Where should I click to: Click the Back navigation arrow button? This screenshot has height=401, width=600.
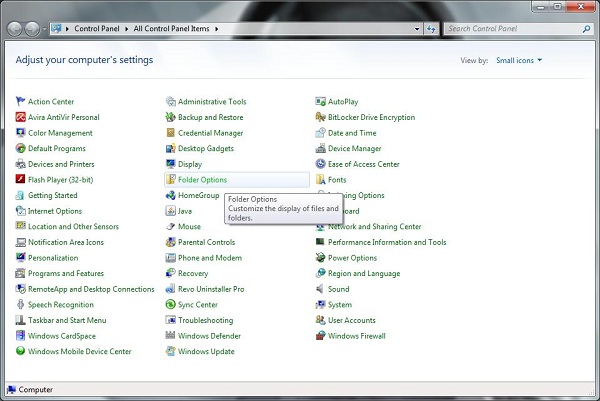click(x=17, y=28)
